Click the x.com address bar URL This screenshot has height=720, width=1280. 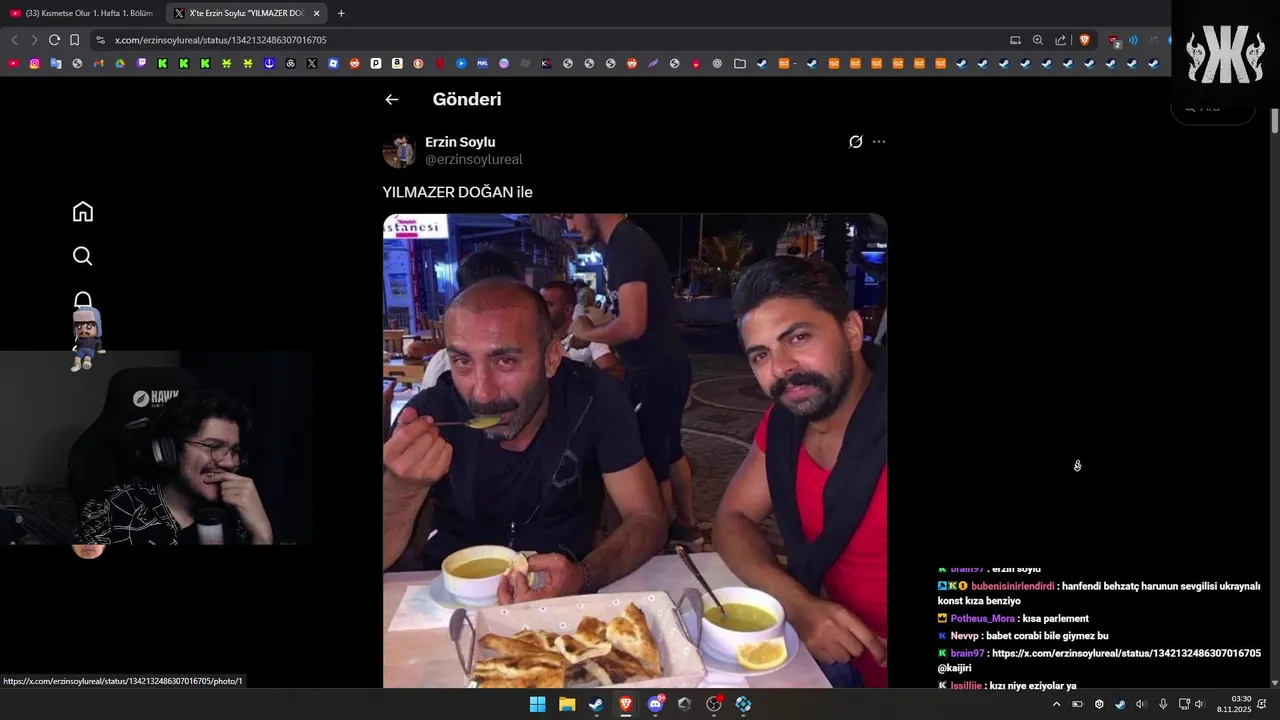click(x=221, y=40)
